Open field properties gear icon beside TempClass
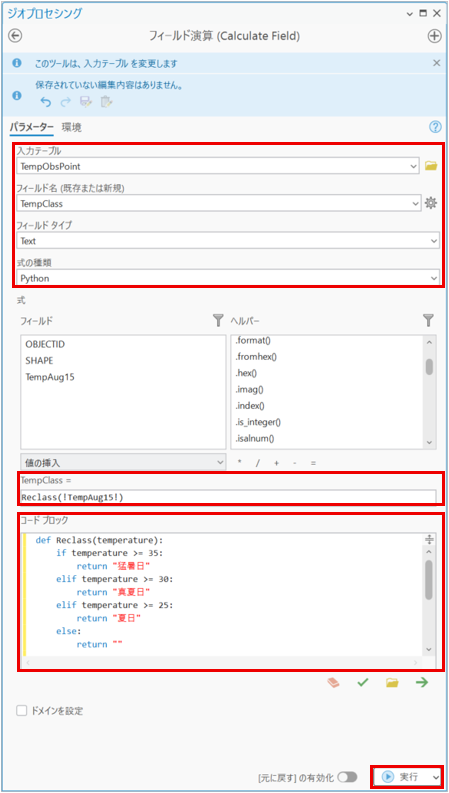 [431, 203]
